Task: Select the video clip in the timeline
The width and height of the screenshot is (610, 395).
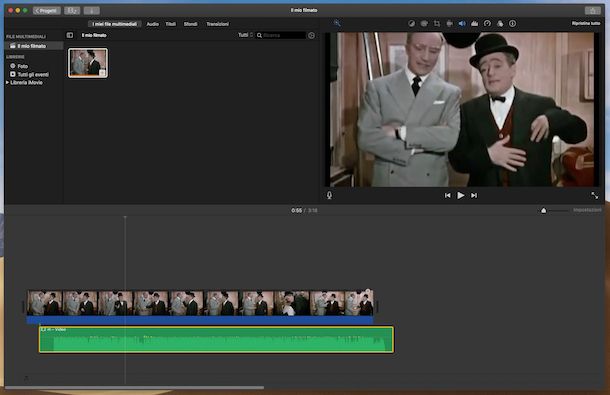Action: 200,302
